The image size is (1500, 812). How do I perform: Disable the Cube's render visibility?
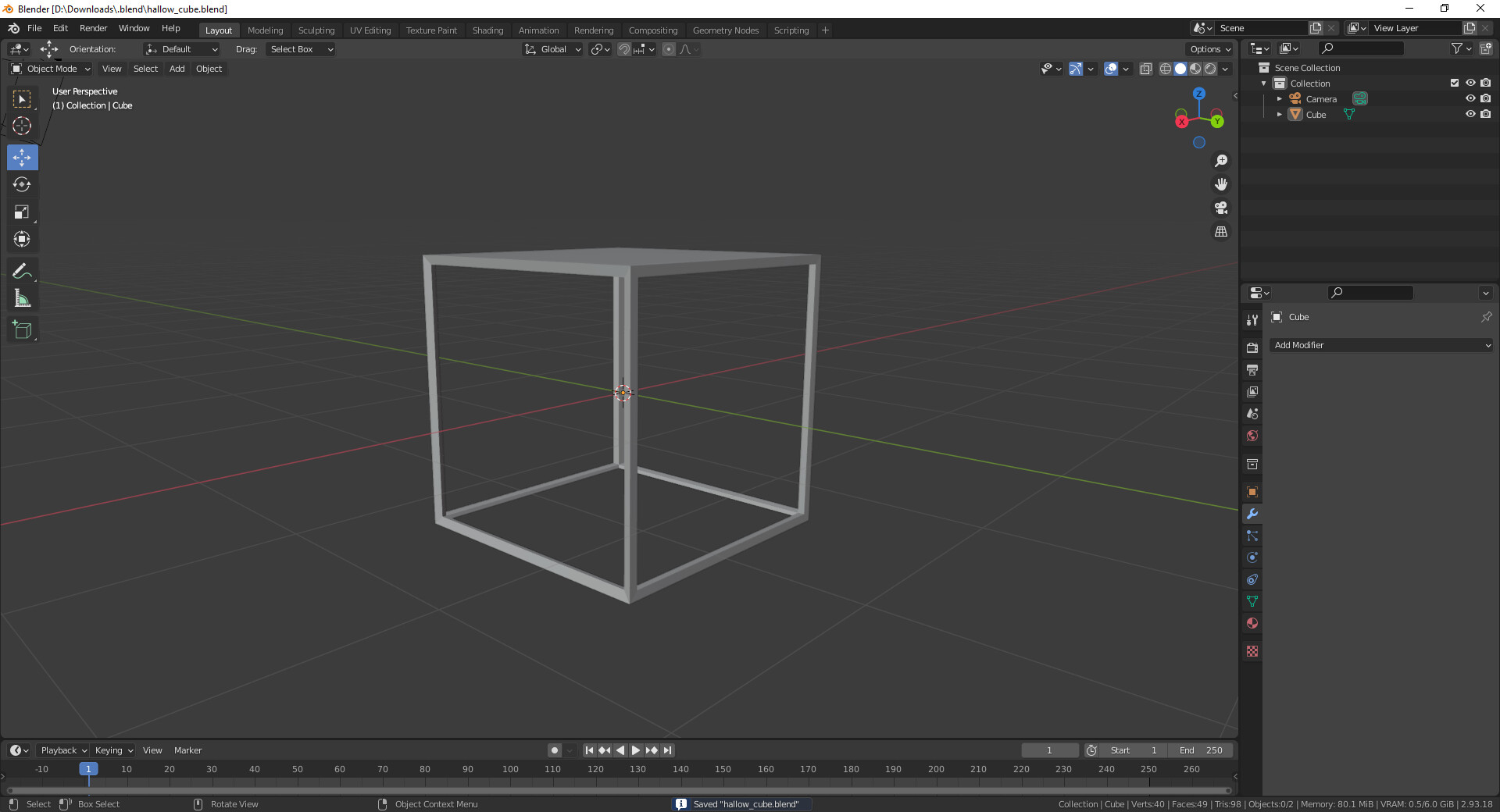click(1486, 114)
